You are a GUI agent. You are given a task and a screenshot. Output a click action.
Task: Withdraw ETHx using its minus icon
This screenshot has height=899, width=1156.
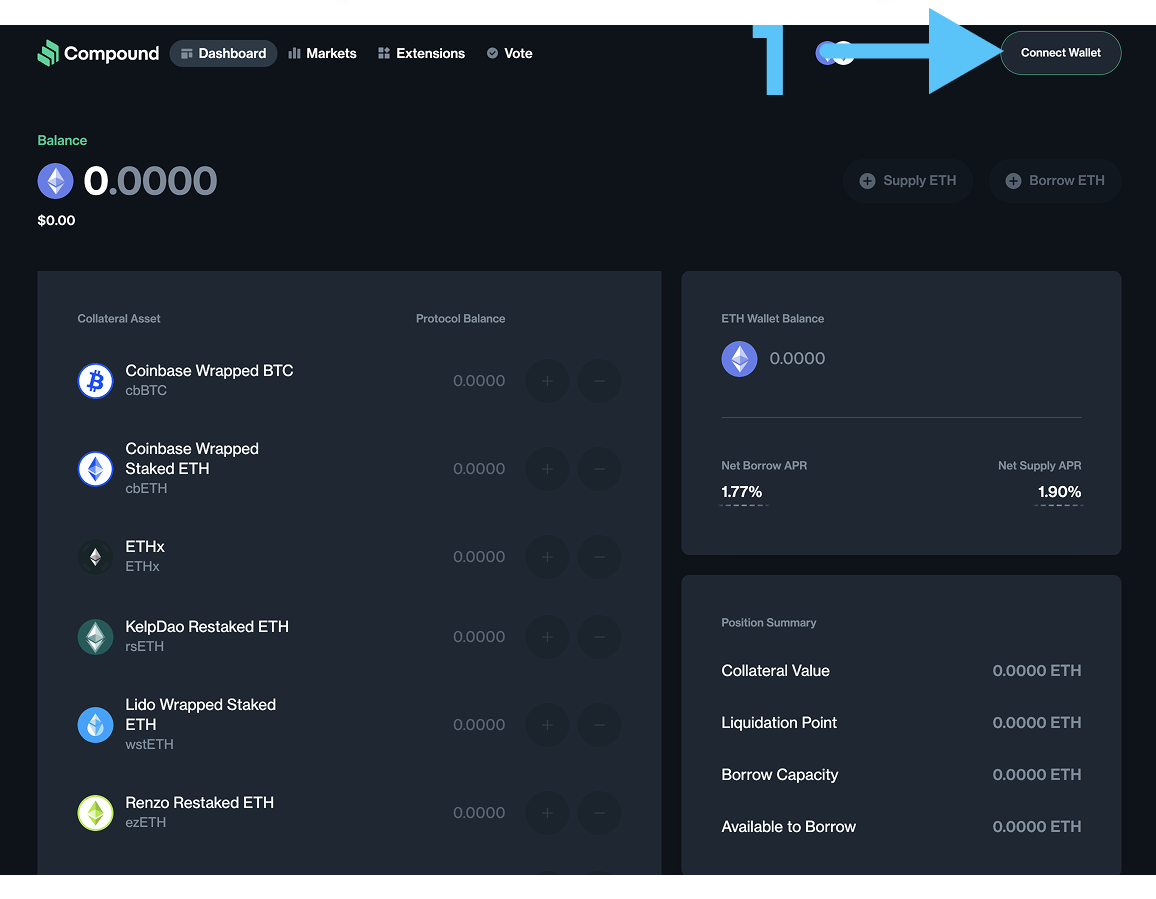(x=599, y=557)
